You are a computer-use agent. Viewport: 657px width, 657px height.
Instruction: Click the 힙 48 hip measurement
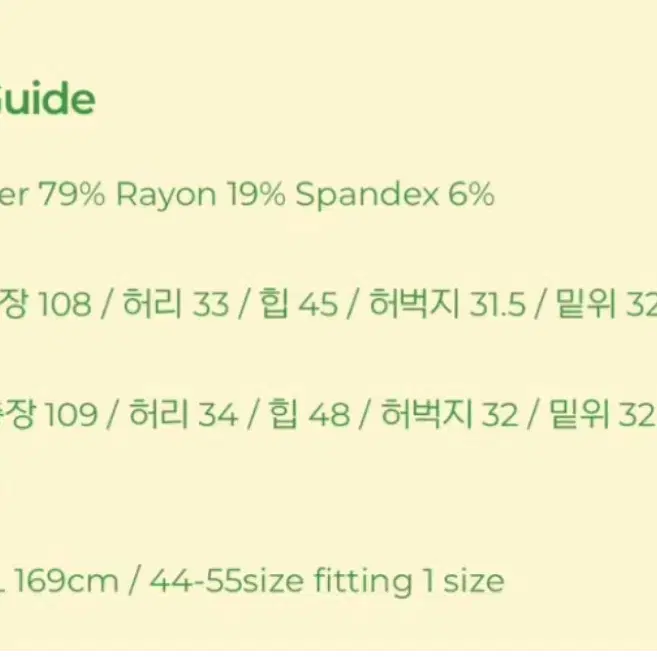tap(309, 414)
